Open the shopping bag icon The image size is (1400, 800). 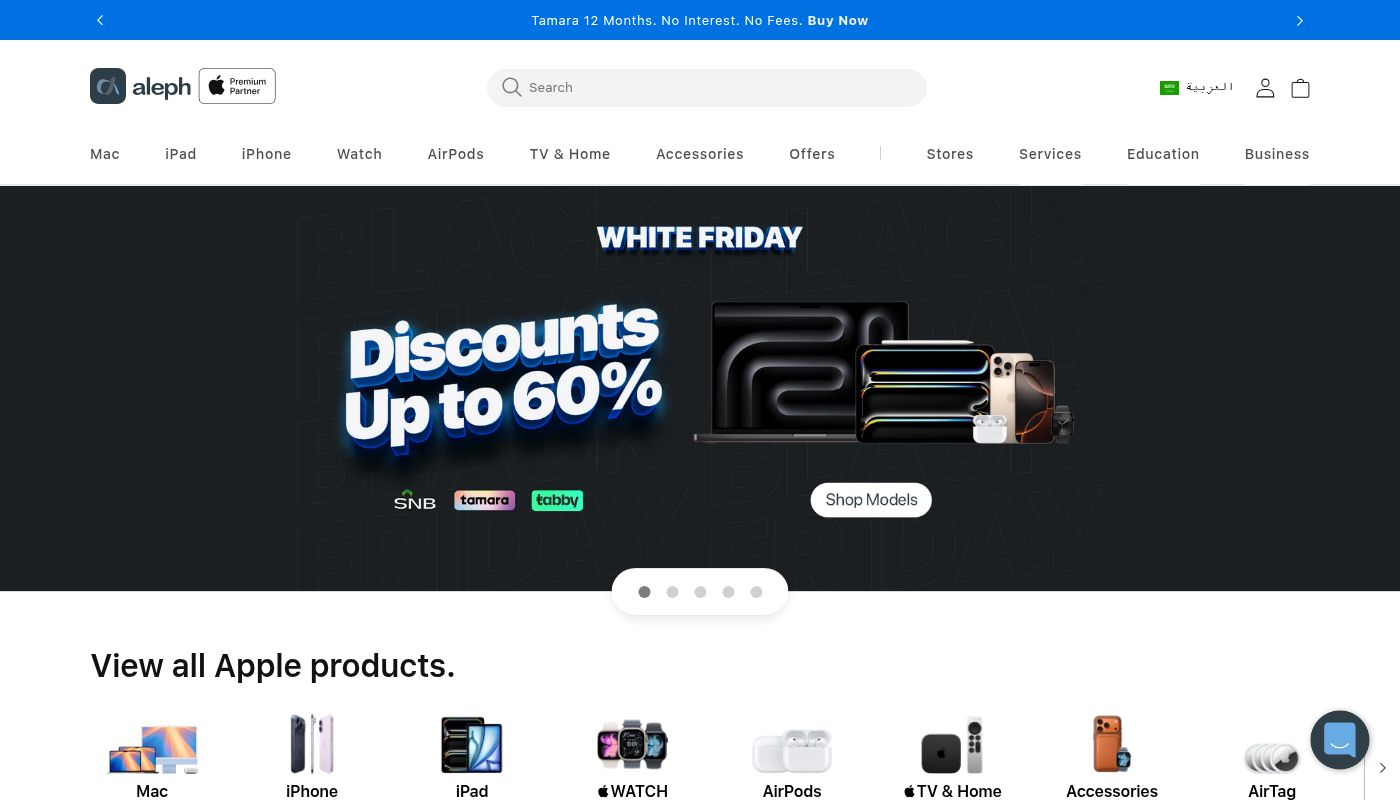1300,88
